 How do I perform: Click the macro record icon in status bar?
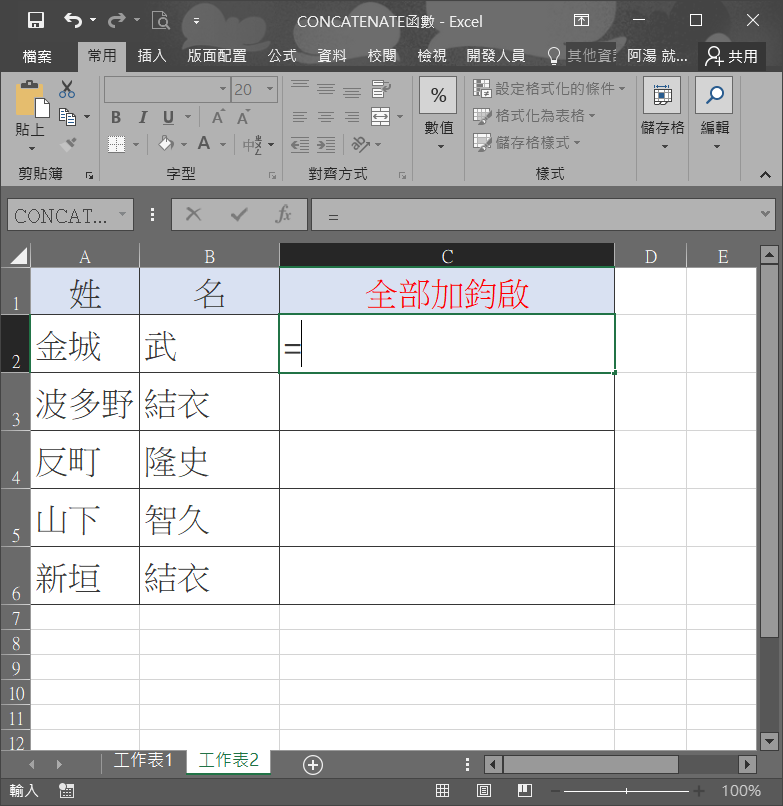pyautogui.click(x=66, y=791)
